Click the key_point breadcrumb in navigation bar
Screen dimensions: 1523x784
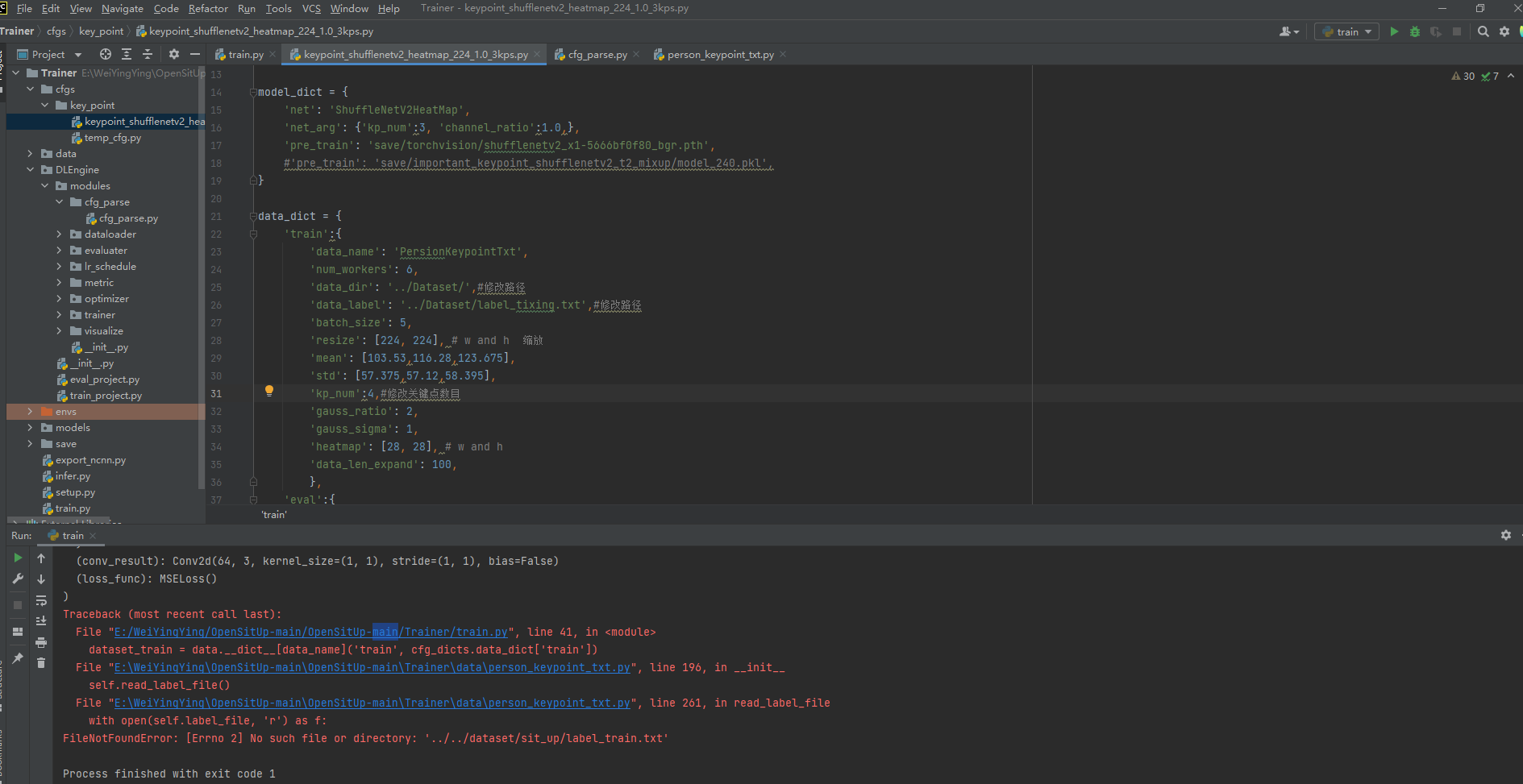tap(102, 31)
